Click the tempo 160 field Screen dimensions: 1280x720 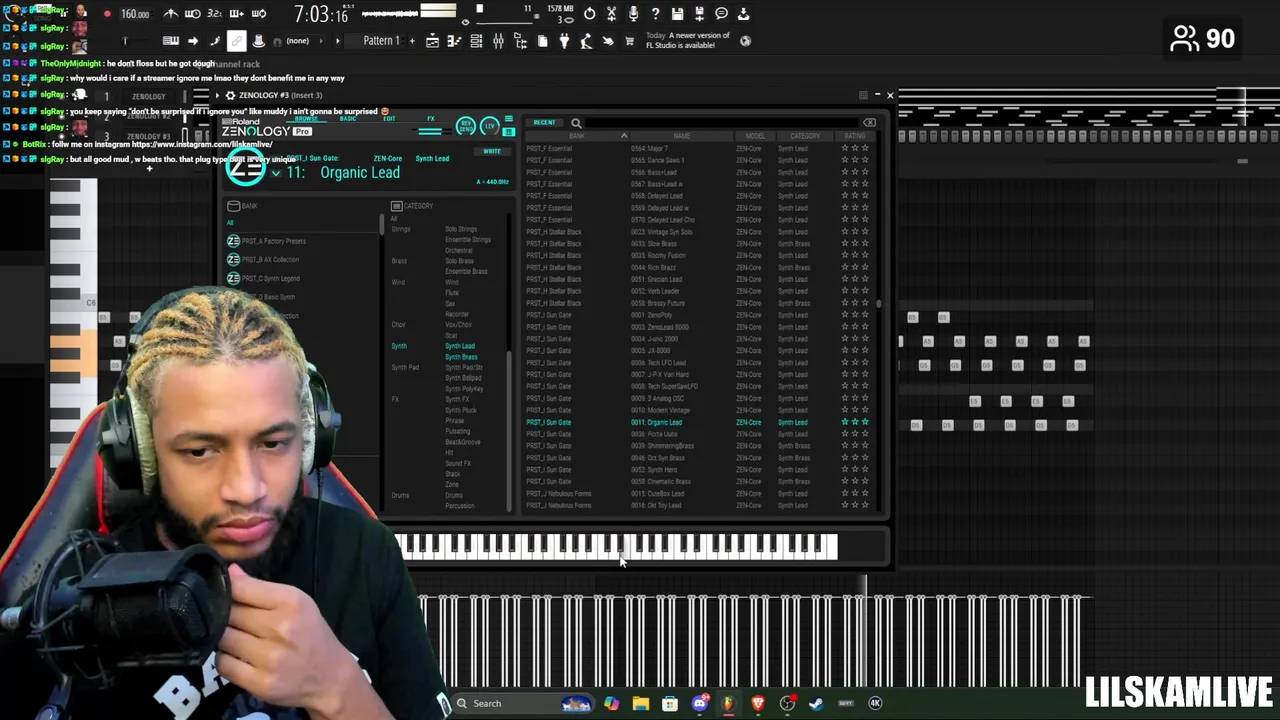(137, 14)
